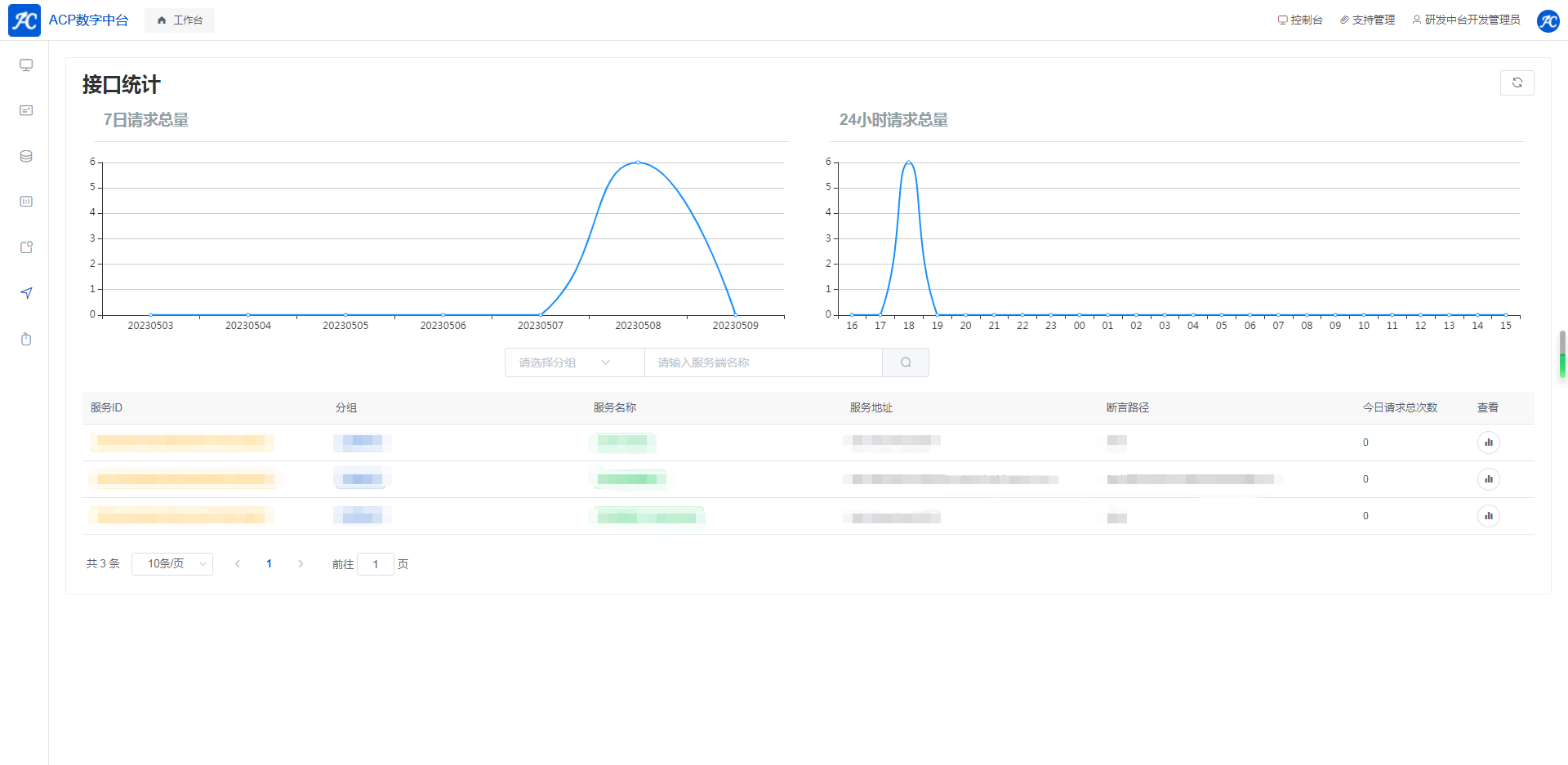Expand the 请选择分组 group dropdown
Screen dimensions: 1568x765
(x=574, y=362)
